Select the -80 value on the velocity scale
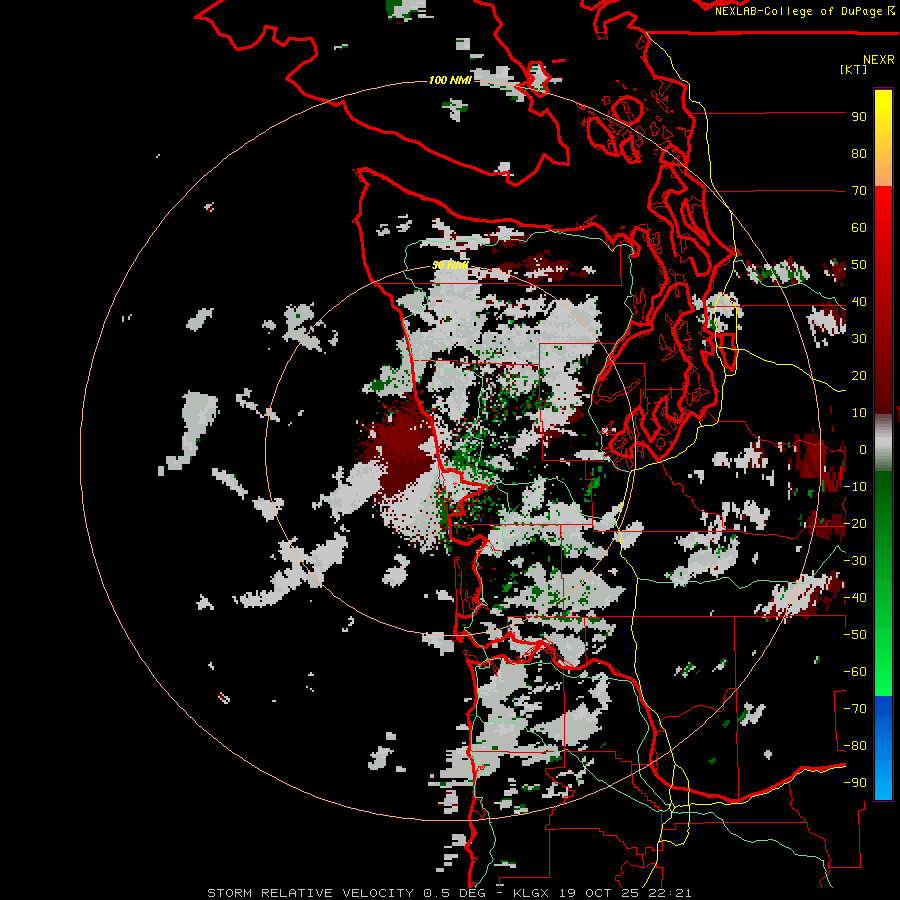This screenshot has width=900, height=900. coord(855,746)
